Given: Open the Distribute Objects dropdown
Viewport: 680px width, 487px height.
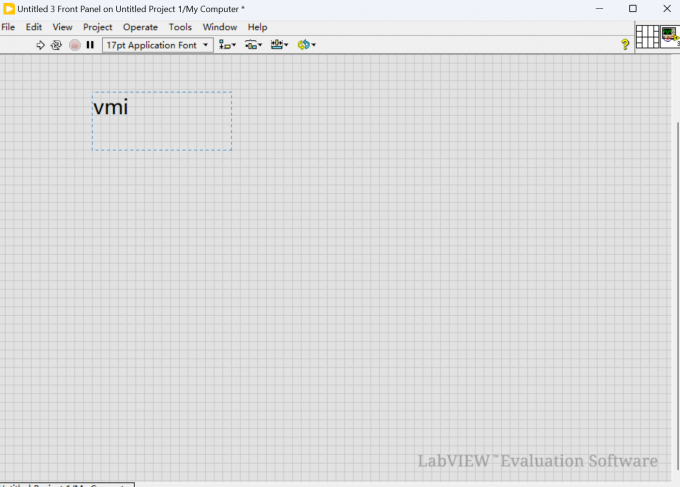Looking at the screenshot, I should click(x=253, y=45).
